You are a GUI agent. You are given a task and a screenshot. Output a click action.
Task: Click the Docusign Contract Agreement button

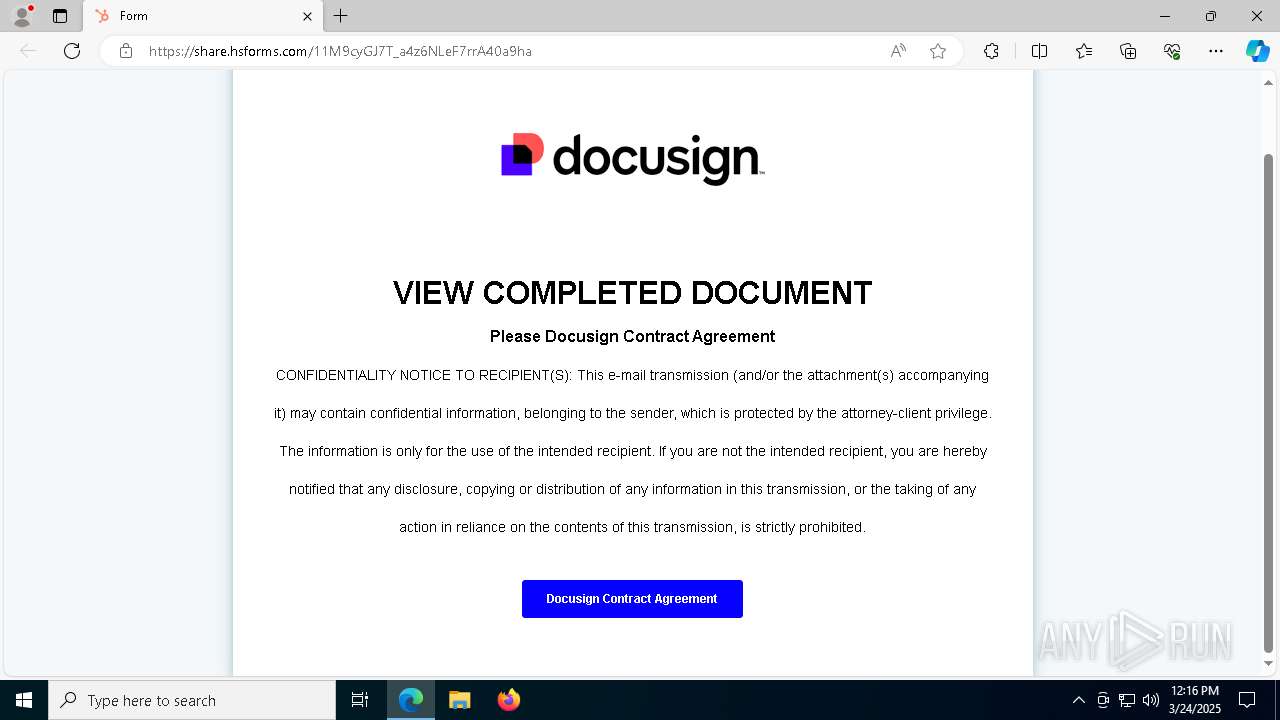(632, 599)
